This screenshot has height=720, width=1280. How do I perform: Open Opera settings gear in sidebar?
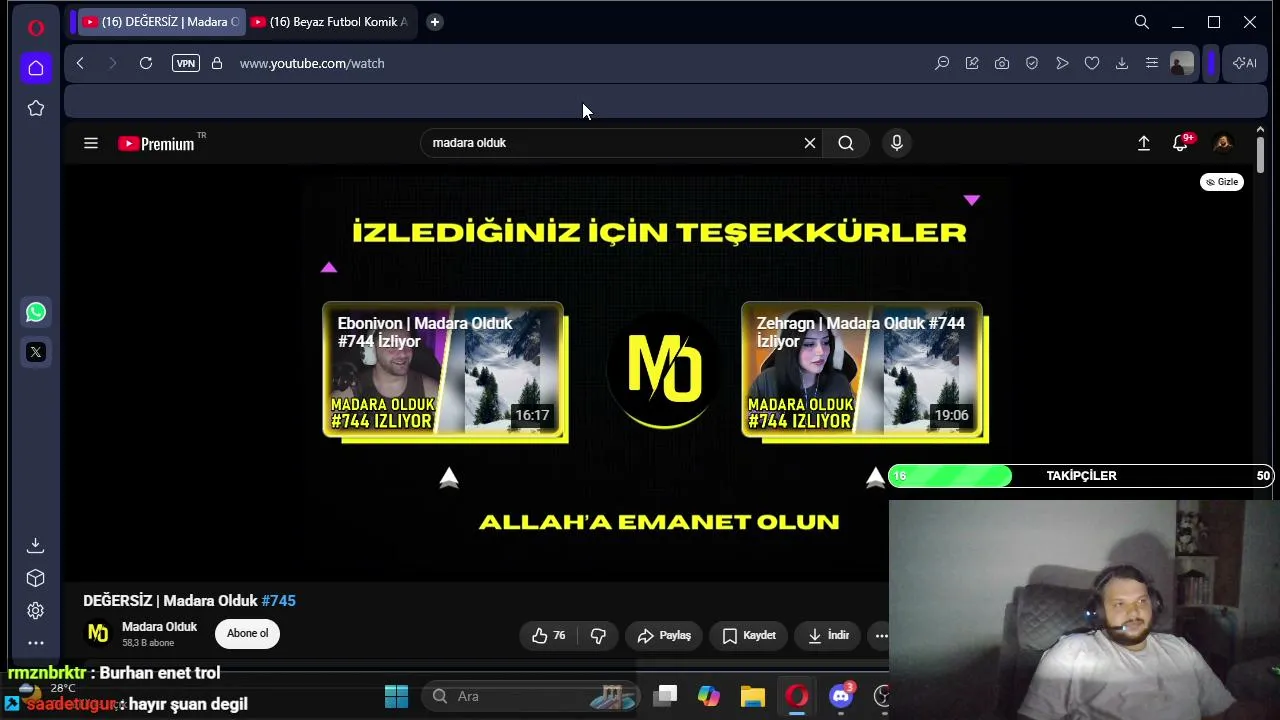point(36,611)
